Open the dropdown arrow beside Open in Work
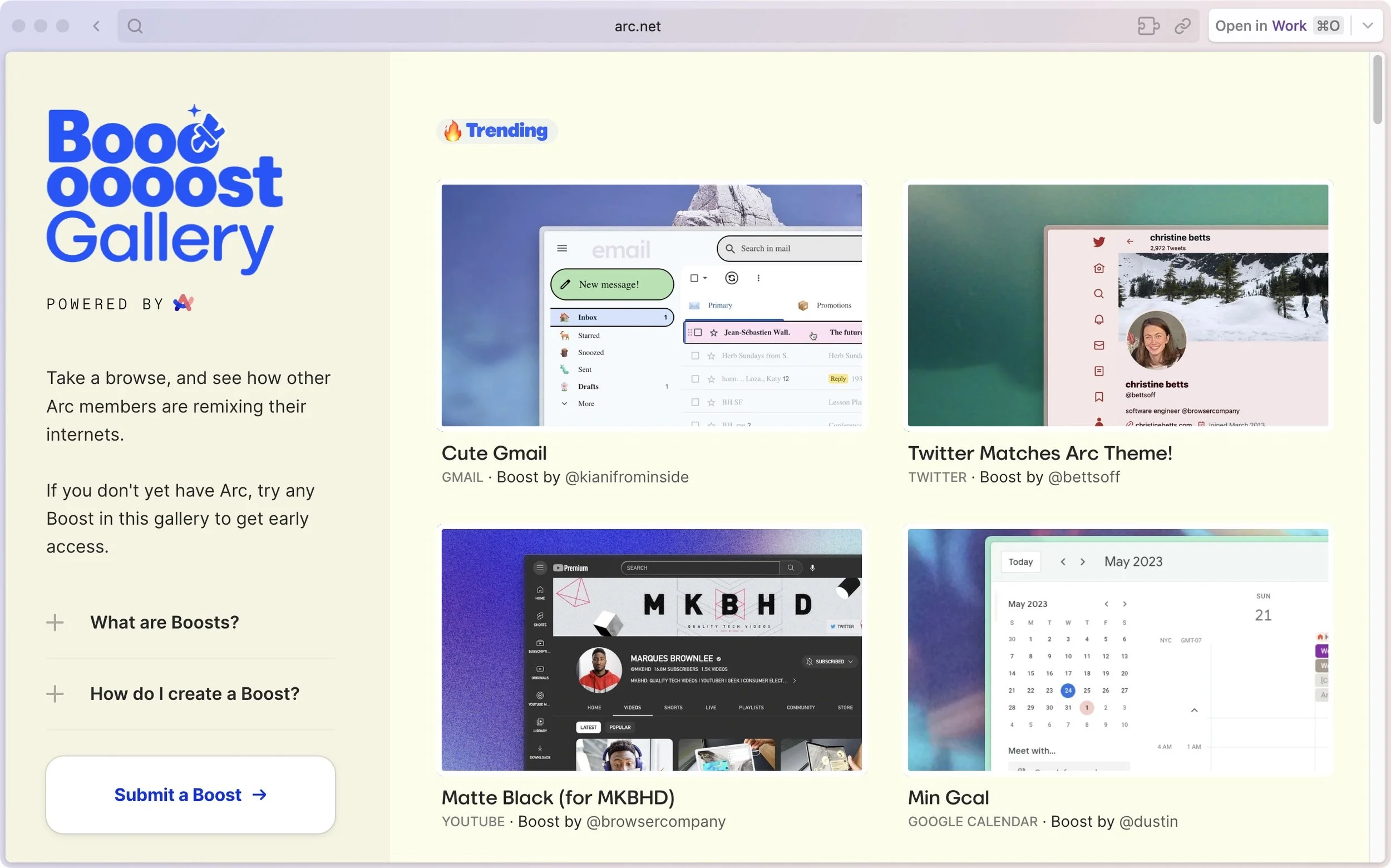This screenshot has width=1391, height=868. click(x=1368, y=26)
